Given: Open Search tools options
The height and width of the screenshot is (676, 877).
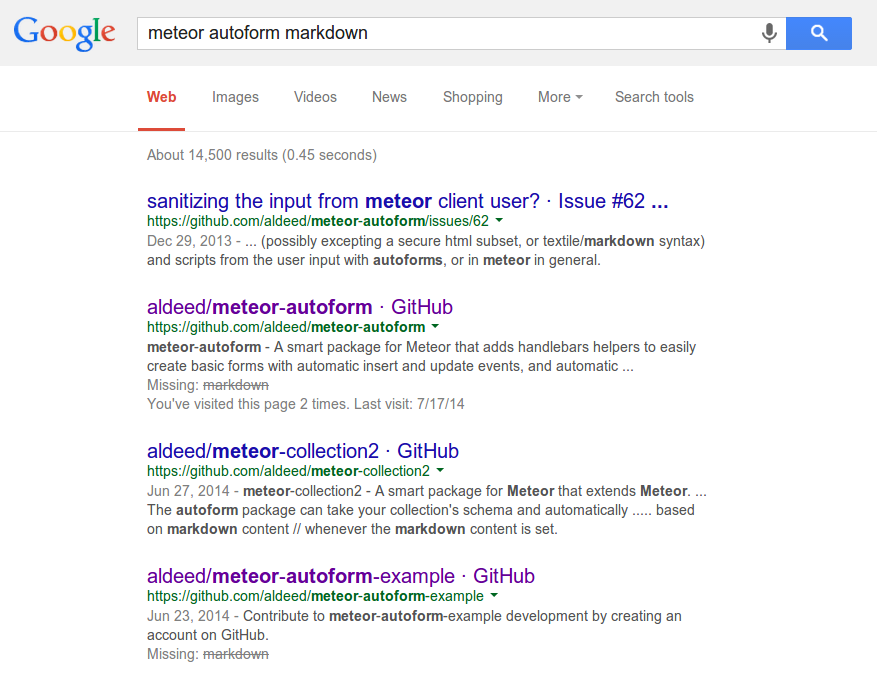Looking at the screenshot, I should coord(654,97).
